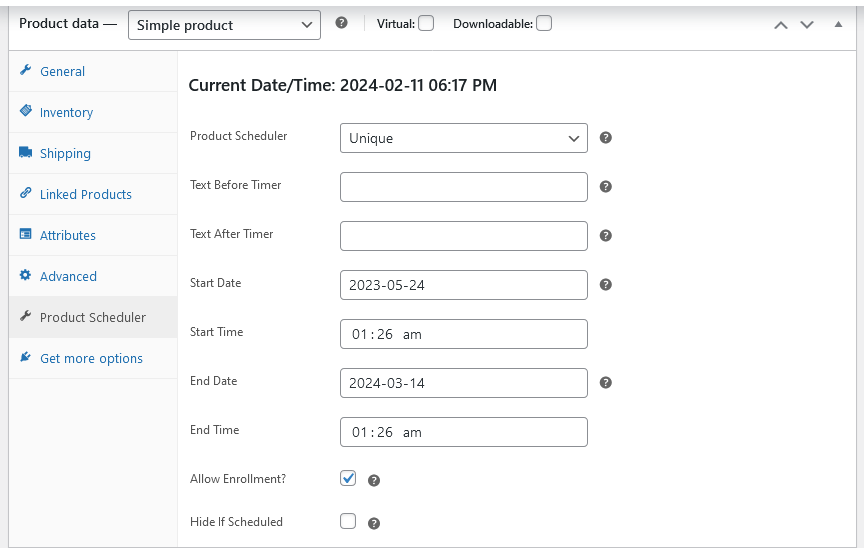This screenshot has height=548, width=864.
Task: Open the Simple product type dropdown
Action: click(224, 25)
